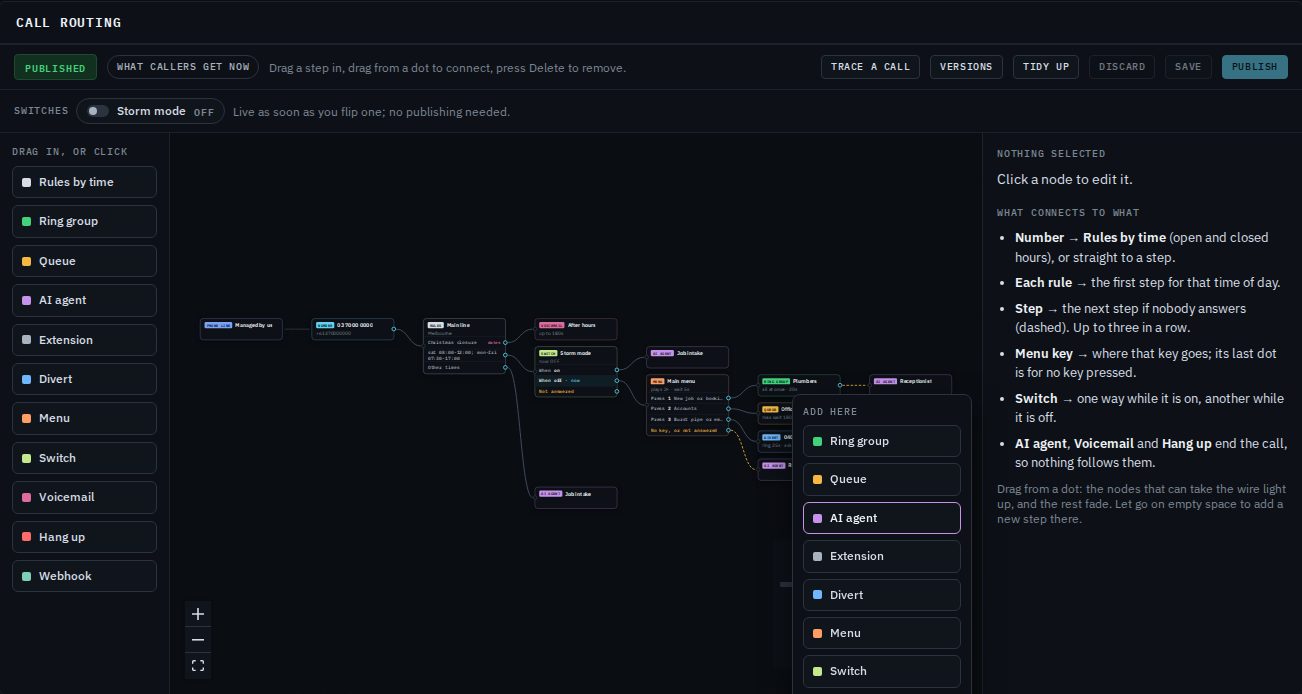Click the Not answered output dot

tap(617, 391)
